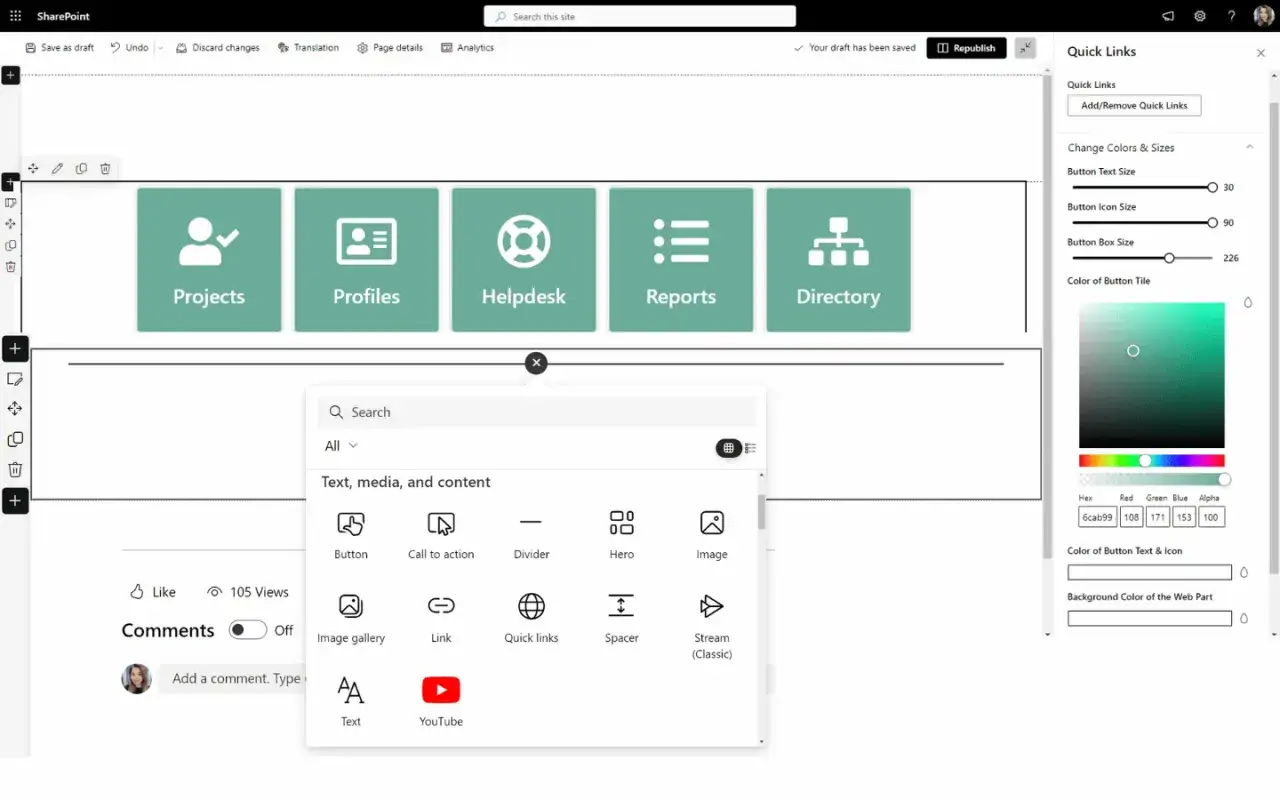Click the Projects tile
Viewport: 1280px width, 800px height.
[x=209, y=260]
